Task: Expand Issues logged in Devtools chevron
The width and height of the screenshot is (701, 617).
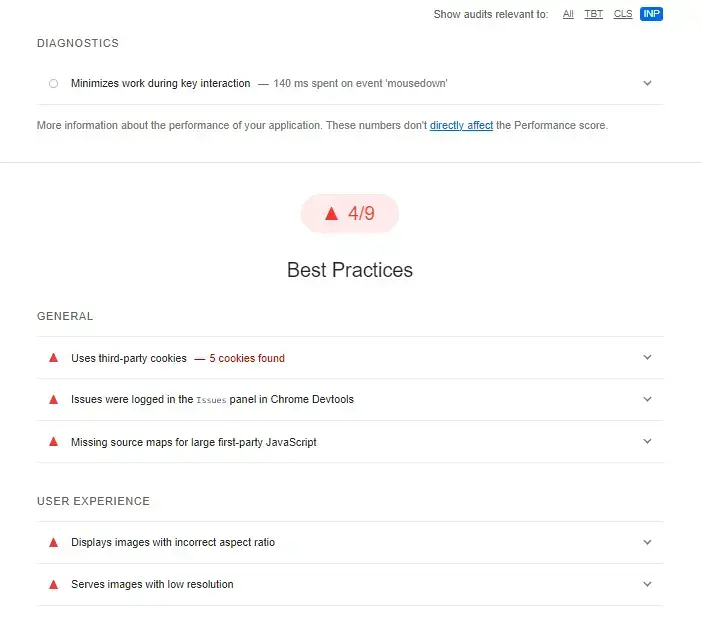Action: click(x=647, y=399)
